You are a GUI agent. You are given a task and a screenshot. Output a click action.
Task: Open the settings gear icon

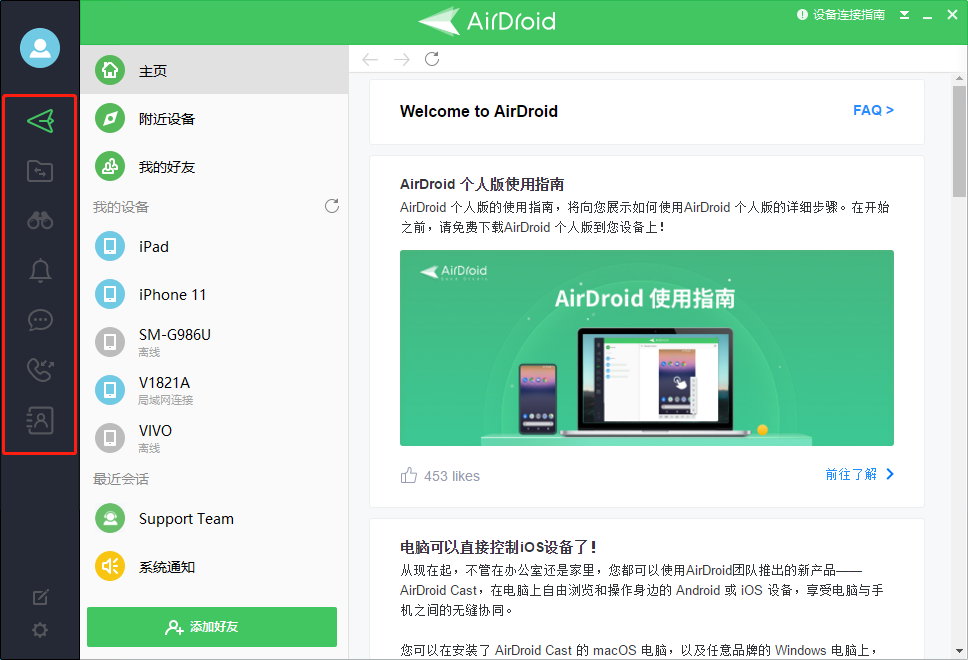pos(40,630)
